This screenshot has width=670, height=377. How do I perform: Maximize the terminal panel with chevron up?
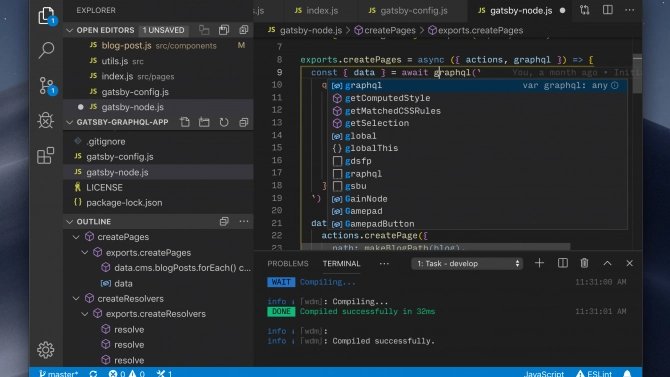(x=607, y=263)
